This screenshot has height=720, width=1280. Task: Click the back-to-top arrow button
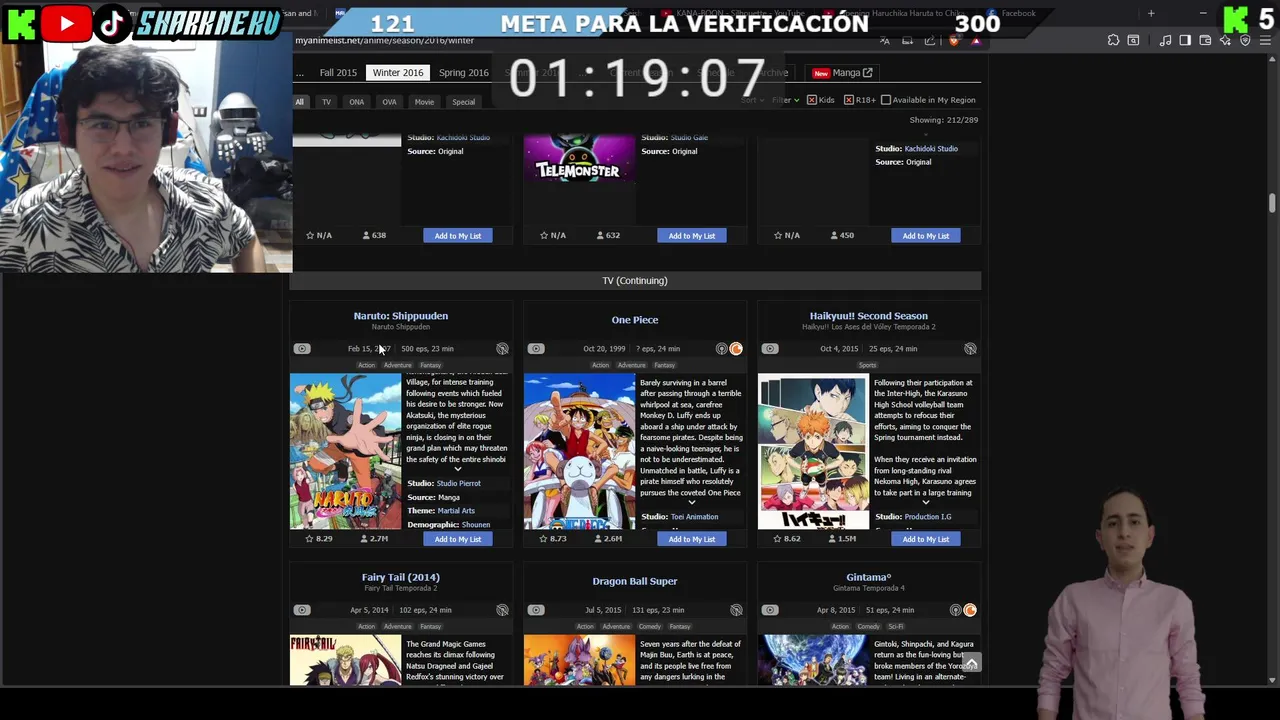click(x=971, y=663)
